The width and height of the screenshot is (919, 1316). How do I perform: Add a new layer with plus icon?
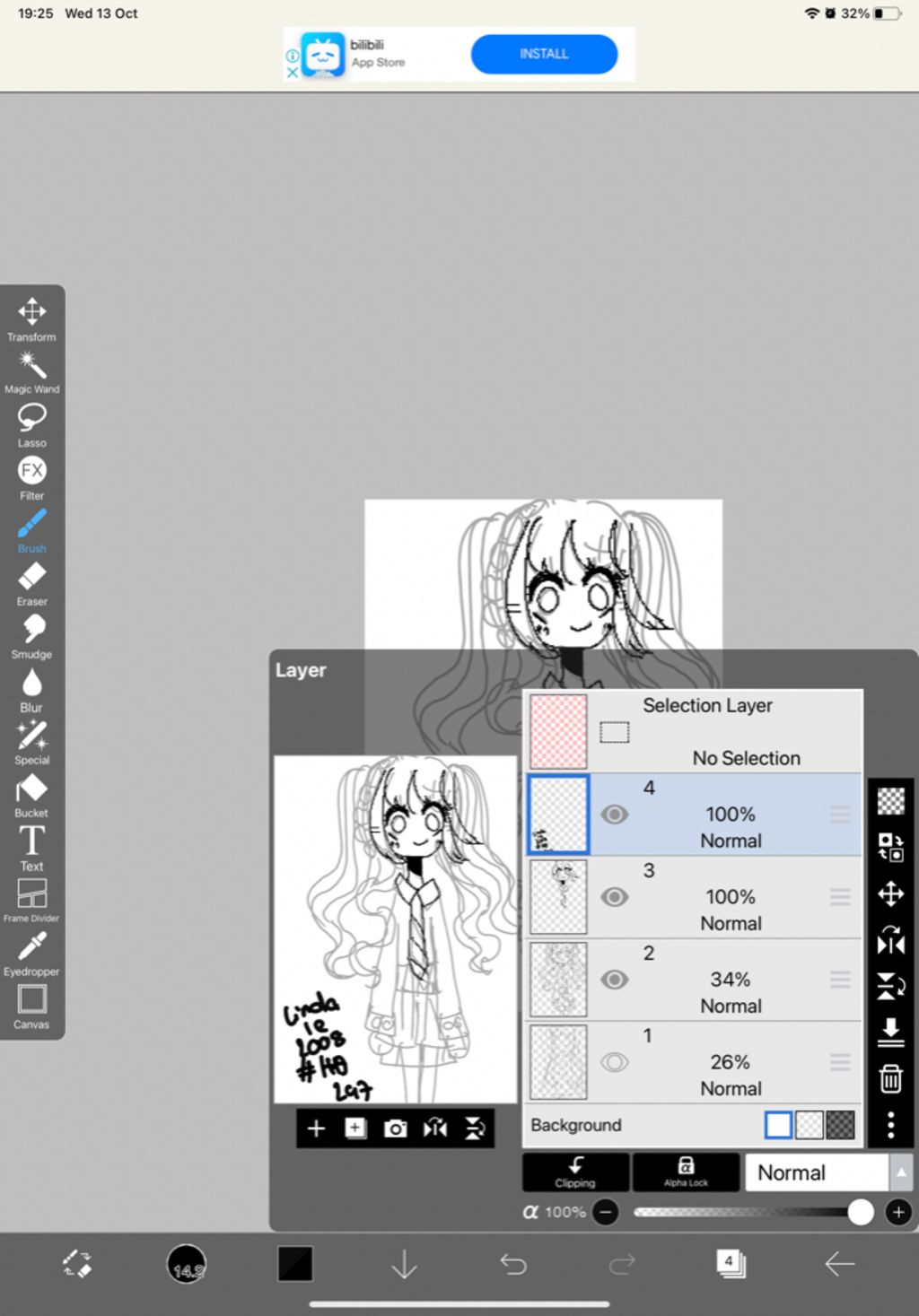tap(316, 1129)
